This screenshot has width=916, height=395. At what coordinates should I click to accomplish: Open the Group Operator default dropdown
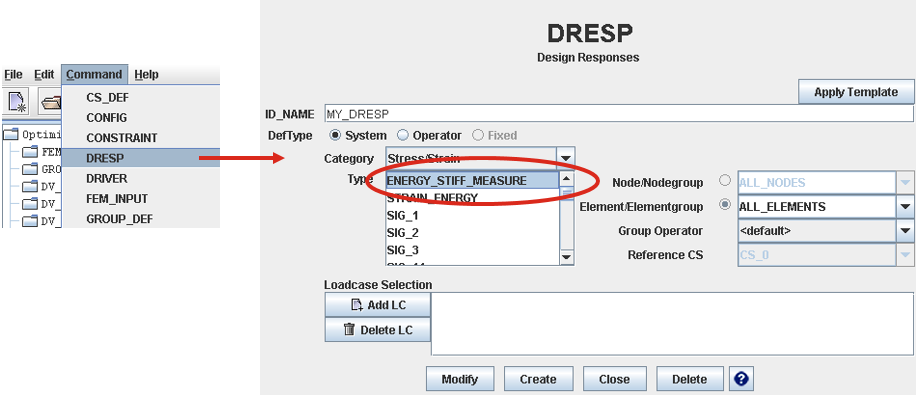(x=905, y=231)
